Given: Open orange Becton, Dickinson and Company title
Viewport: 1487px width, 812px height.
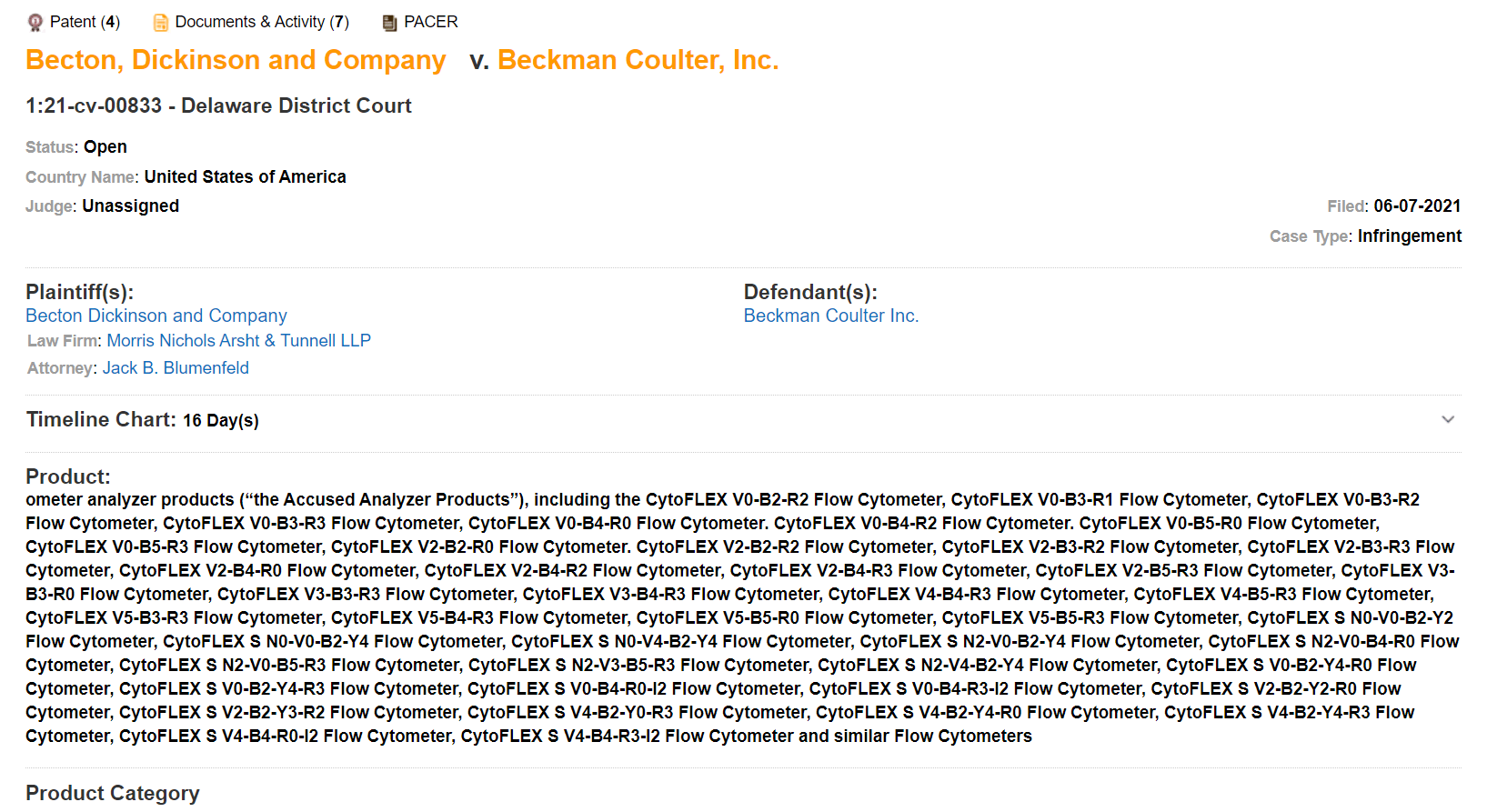Looking at the screenshot, I should pyautogui.click(x=236, y=60).
